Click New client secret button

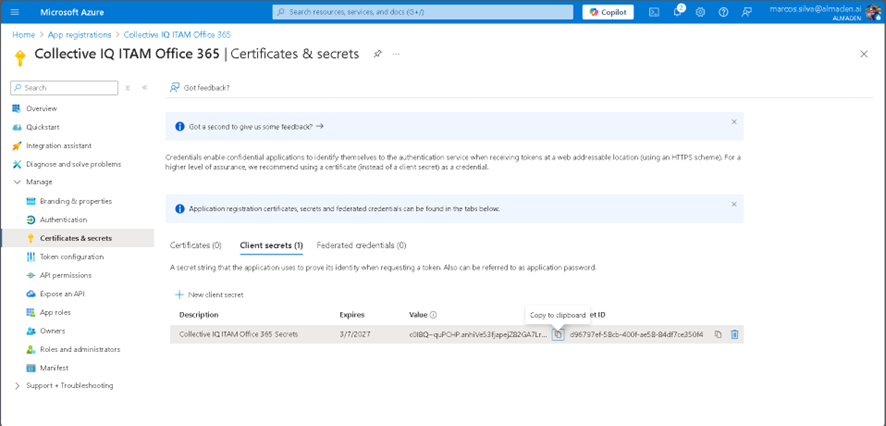(209, 295)
